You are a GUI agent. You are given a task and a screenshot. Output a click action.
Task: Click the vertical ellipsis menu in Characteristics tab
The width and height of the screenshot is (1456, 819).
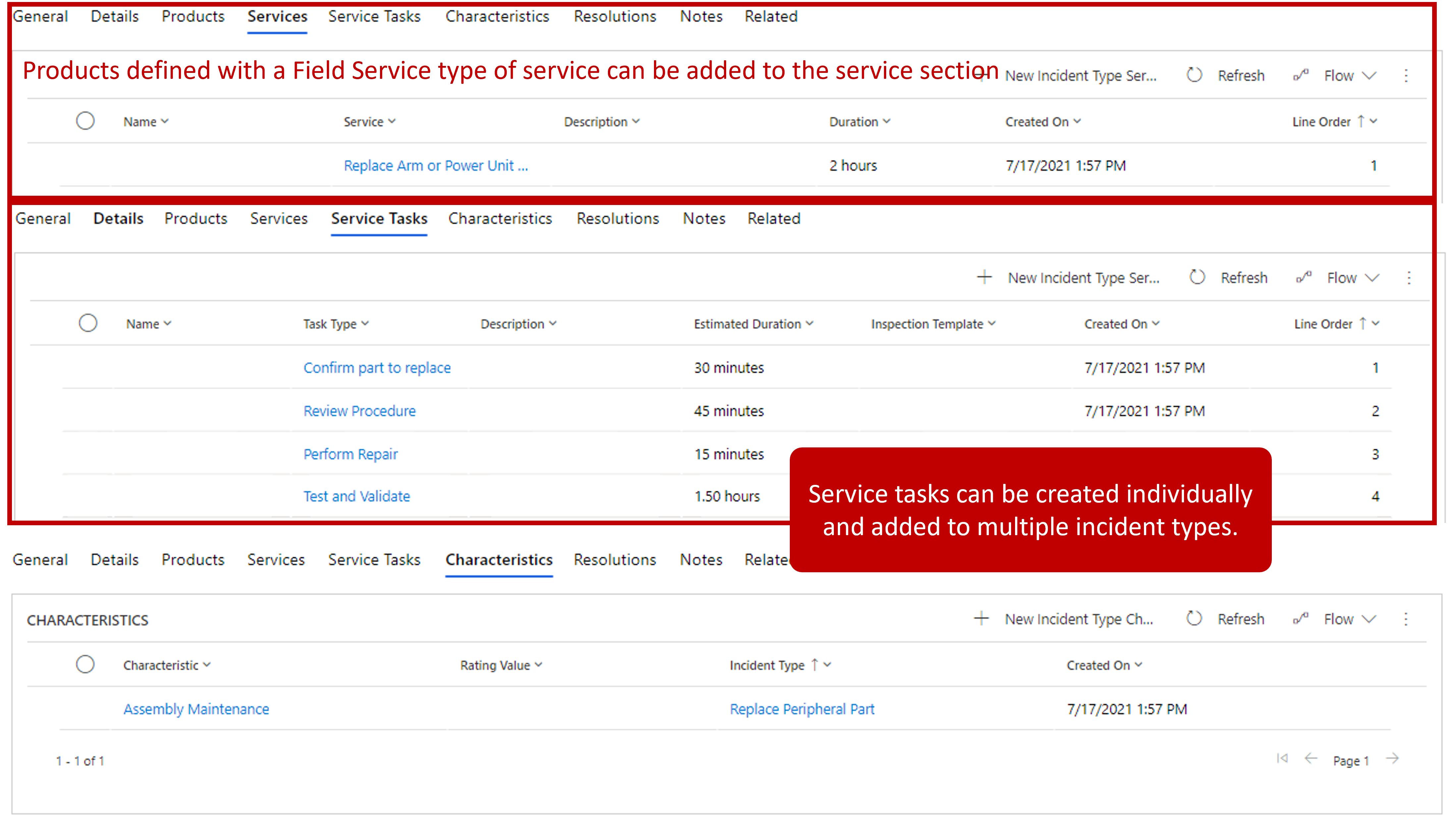pyautogui.click(x=1406, y=619)
